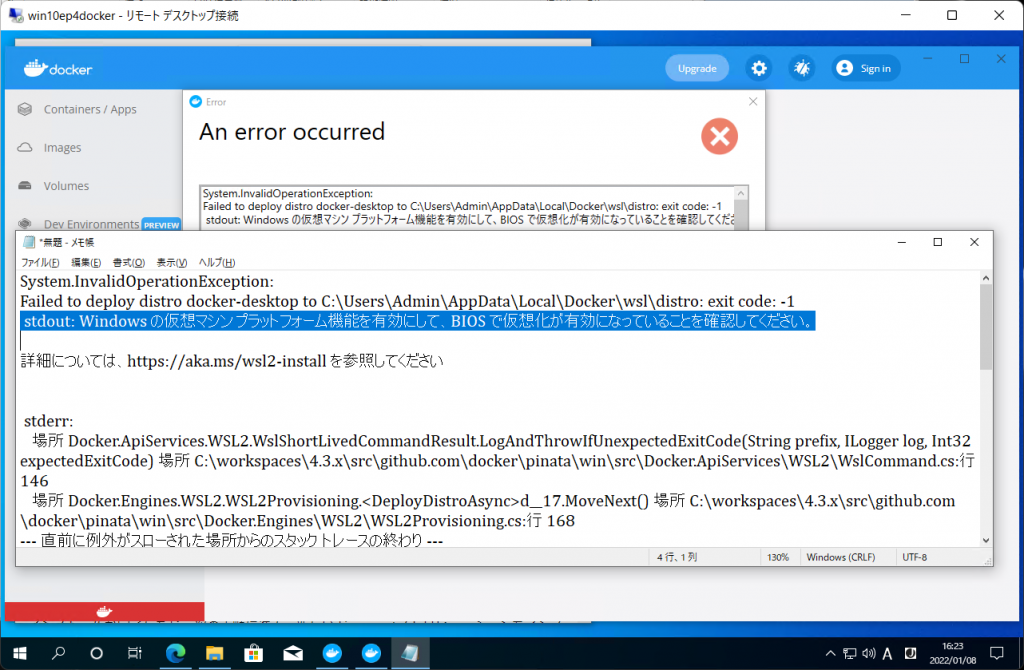
Task: Click Docker taskbar icon beside Mail
Action: [x=332, y=653]
